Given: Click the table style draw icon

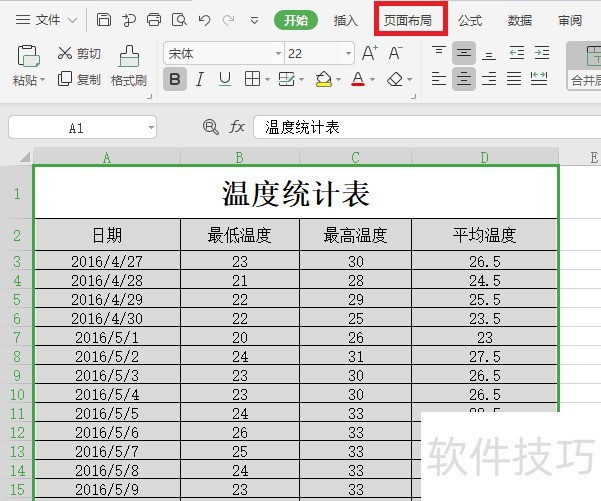Looking at the screenshot, I should tap(287, 79).
